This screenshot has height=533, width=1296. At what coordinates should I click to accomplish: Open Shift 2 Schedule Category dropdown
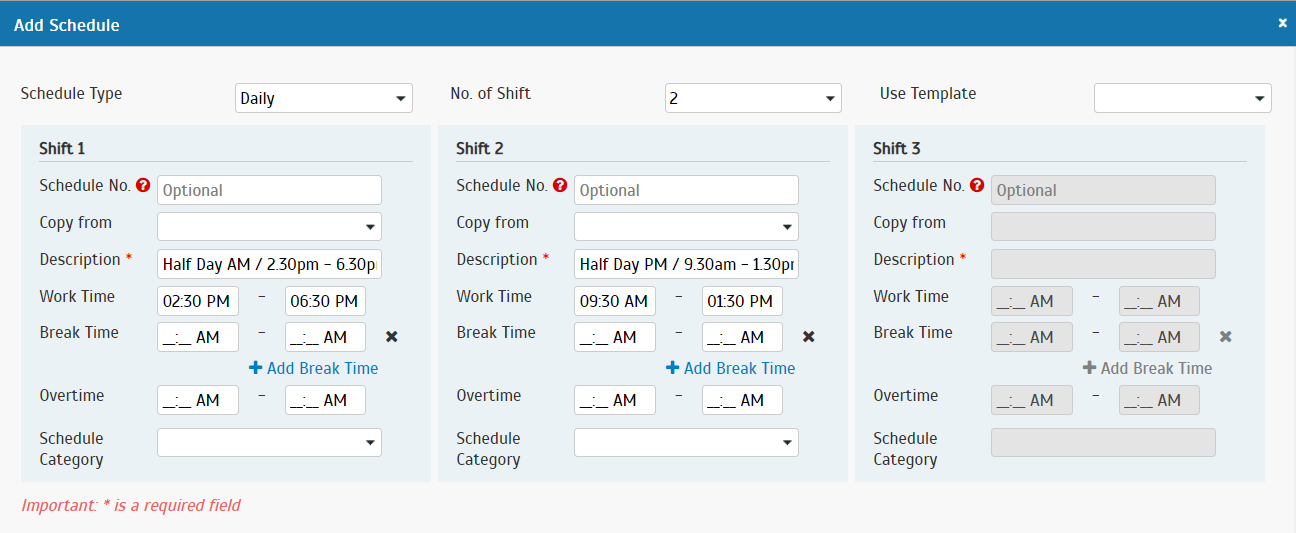686,442
